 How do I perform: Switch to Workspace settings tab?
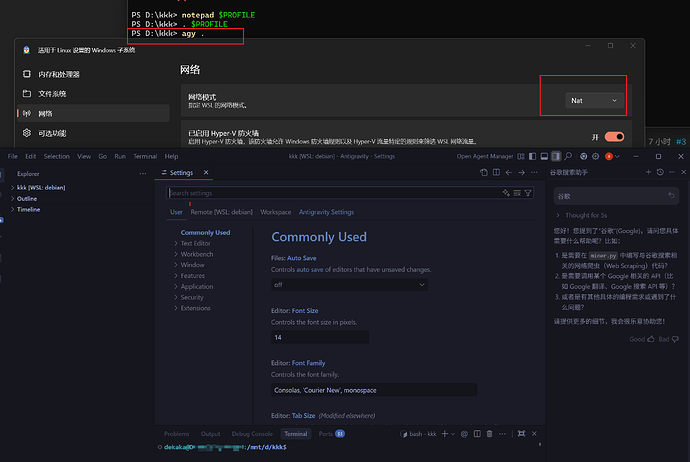tap(275, 212)
